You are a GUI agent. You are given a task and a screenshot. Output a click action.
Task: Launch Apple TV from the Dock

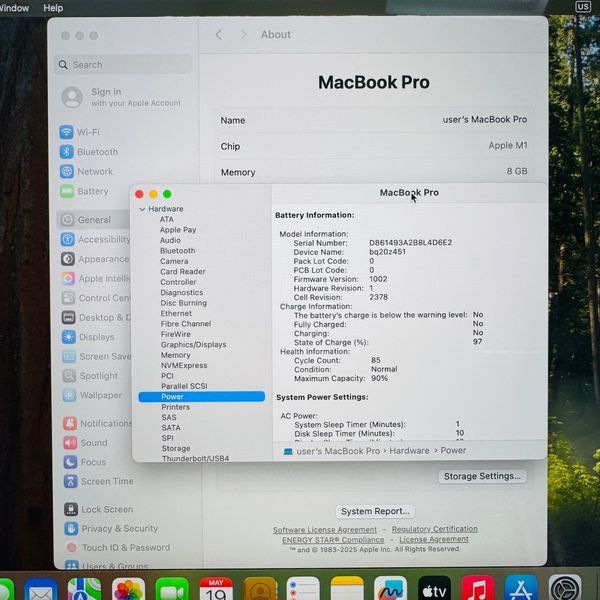pyautogui.click(x=434, y=590)
